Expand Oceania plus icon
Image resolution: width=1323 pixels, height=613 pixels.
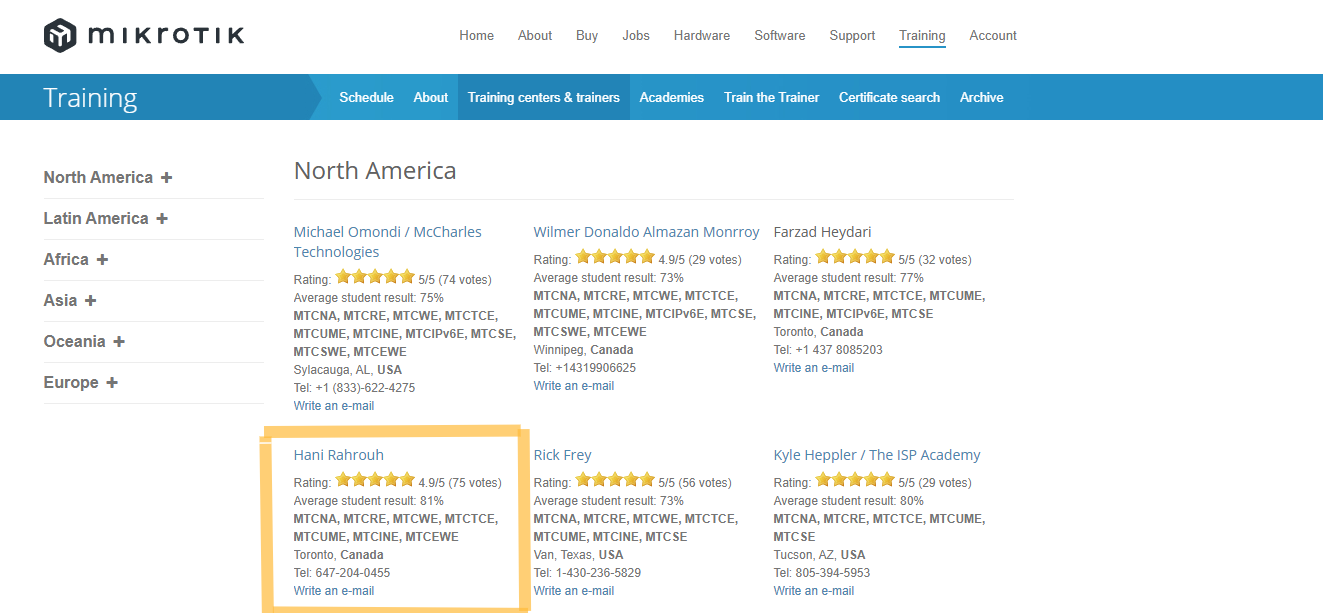click(x=119, y=342)
